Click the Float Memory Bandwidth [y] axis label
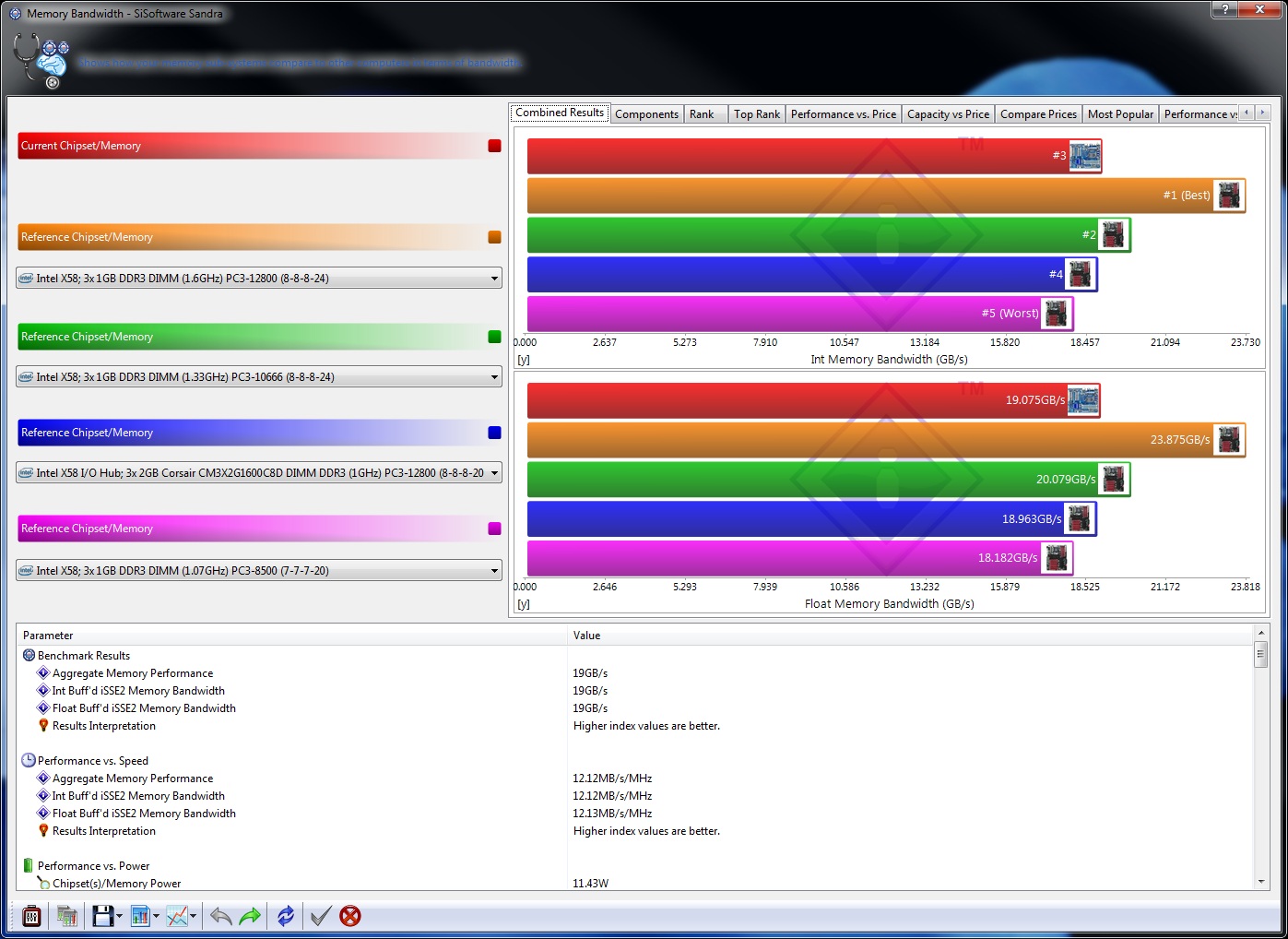 tap(524, 604)
